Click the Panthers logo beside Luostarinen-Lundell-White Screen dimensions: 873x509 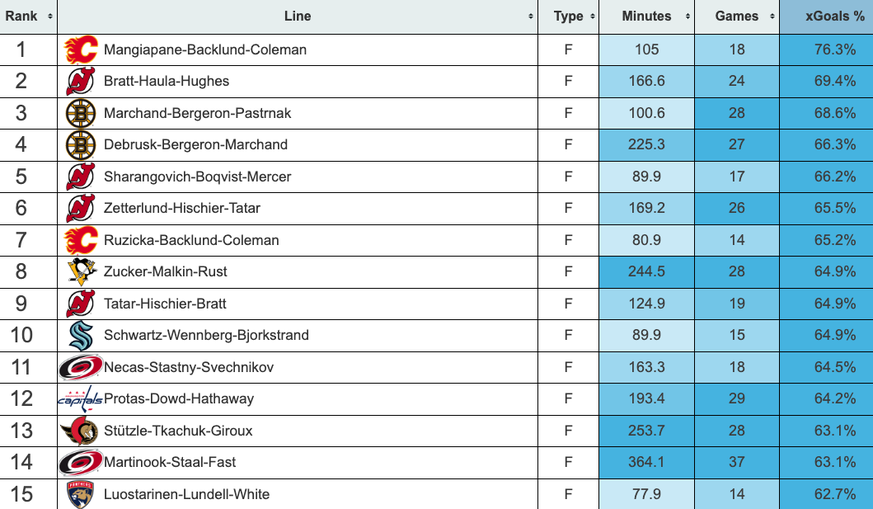(x=80, y=494)
